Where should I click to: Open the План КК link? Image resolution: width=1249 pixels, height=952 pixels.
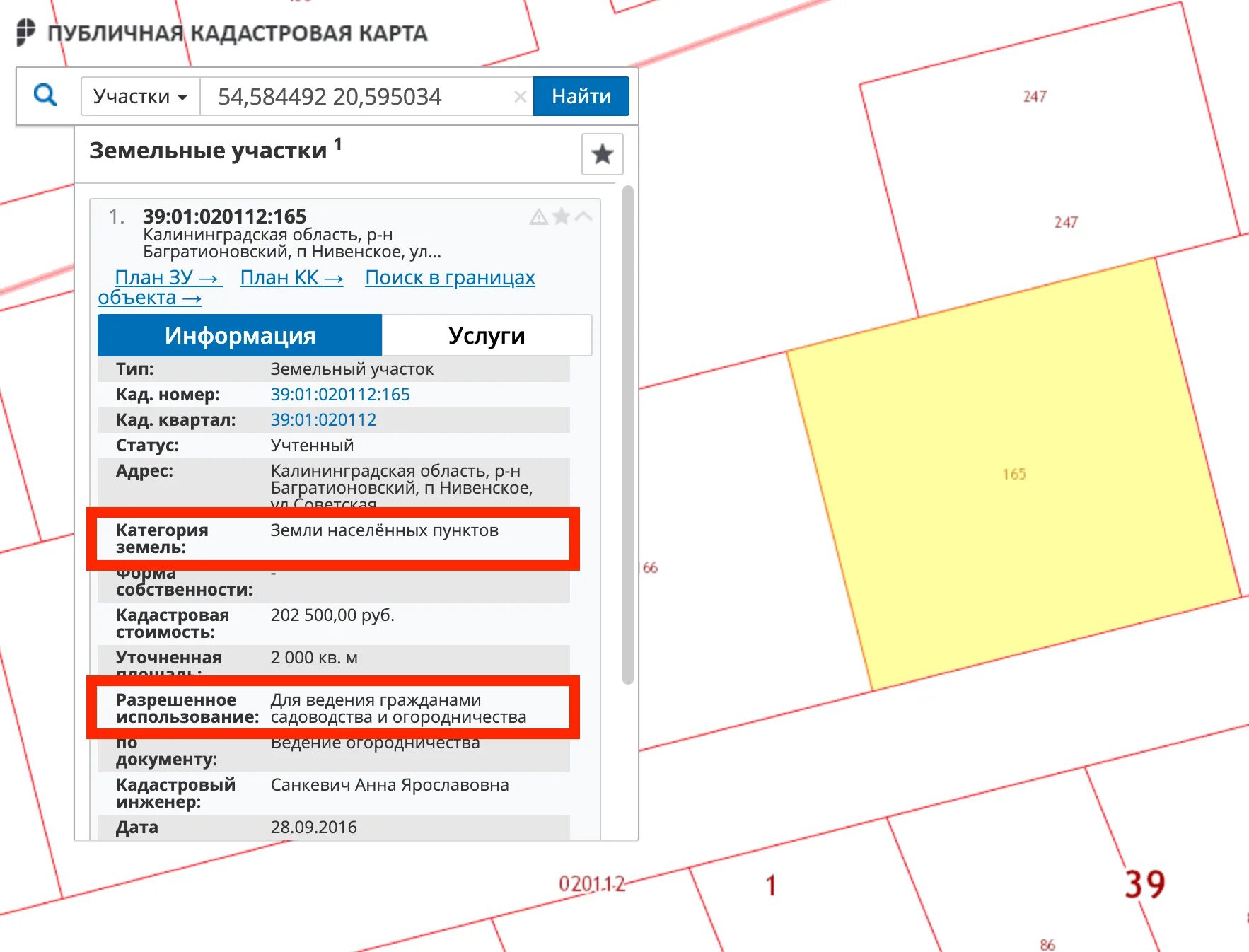(291, 277)
